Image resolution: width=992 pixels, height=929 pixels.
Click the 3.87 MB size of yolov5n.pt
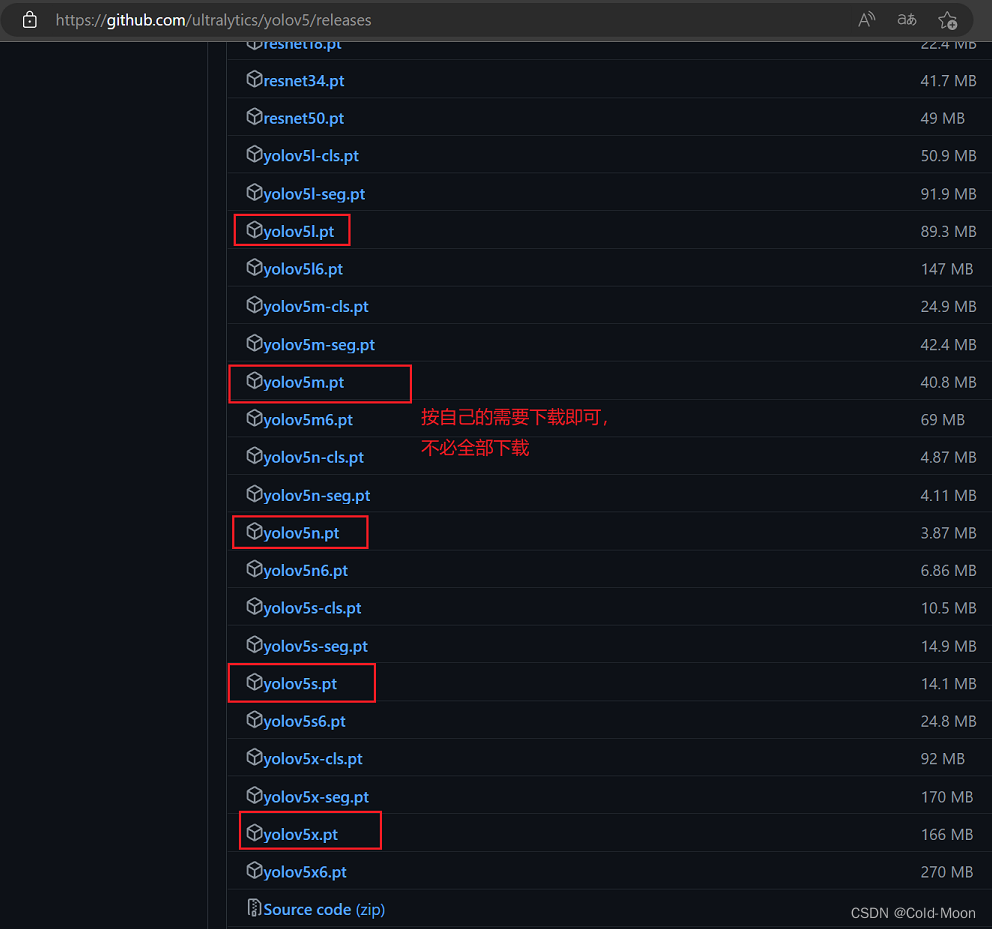tap(948, 533)
